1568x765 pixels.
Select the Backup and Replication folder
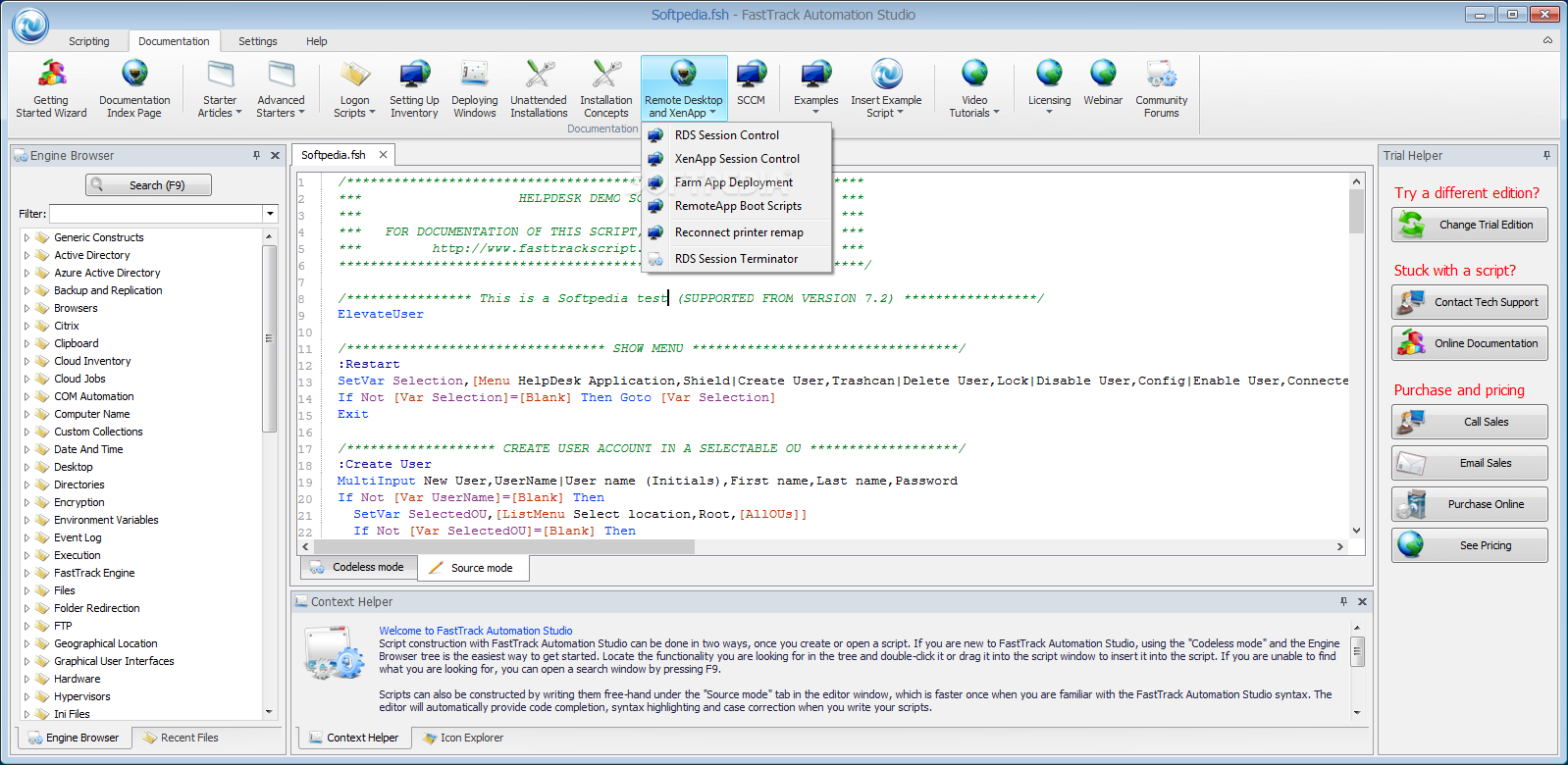[108, 290]
